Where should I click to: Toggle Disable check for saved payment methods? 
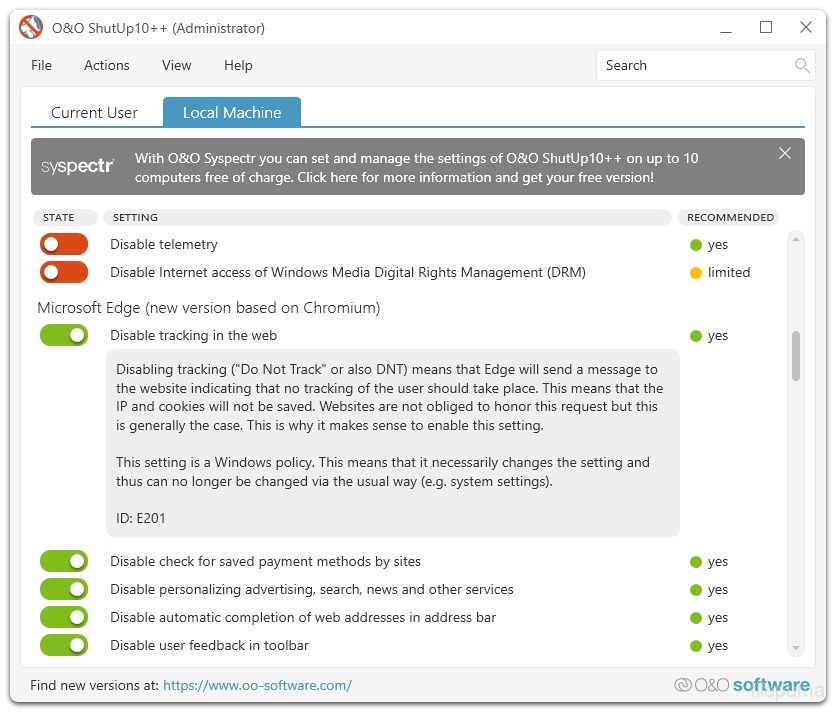[64, 562]
